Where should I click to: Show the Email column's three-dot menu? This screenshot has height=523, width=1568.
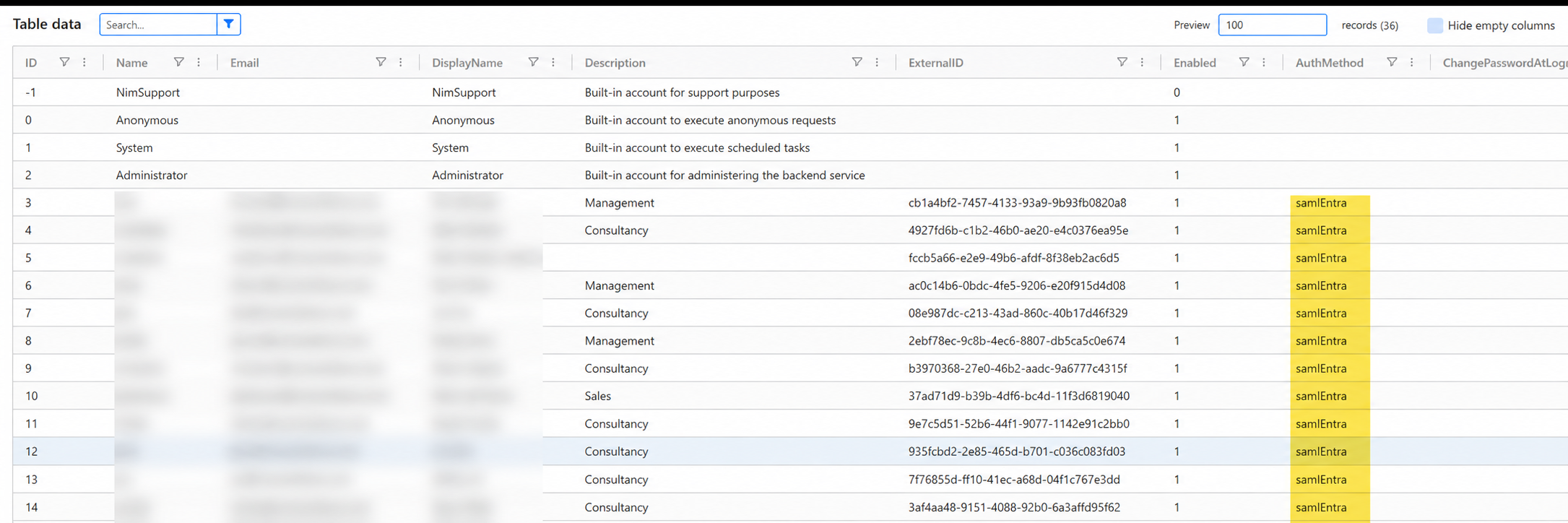point(401,62)
